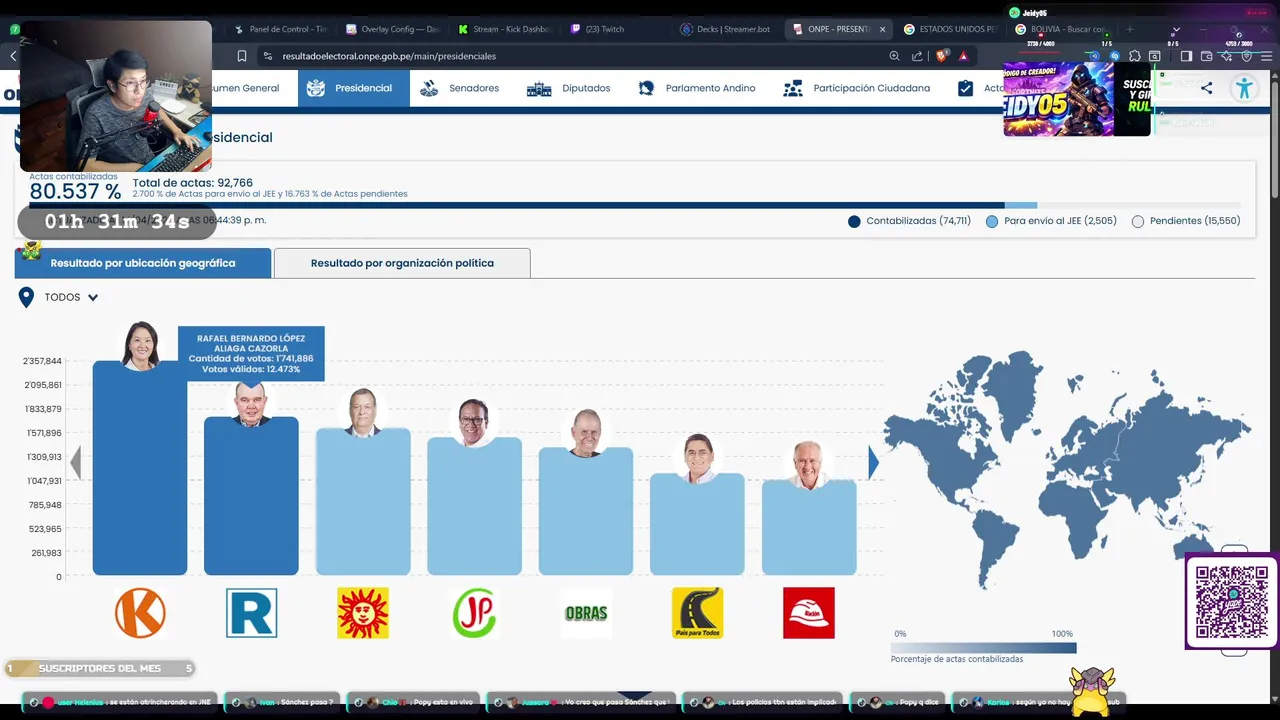The image size is (1280, 720).
Task: Click the Brave Rewards triangle icon
Action: tap(963, 56)
